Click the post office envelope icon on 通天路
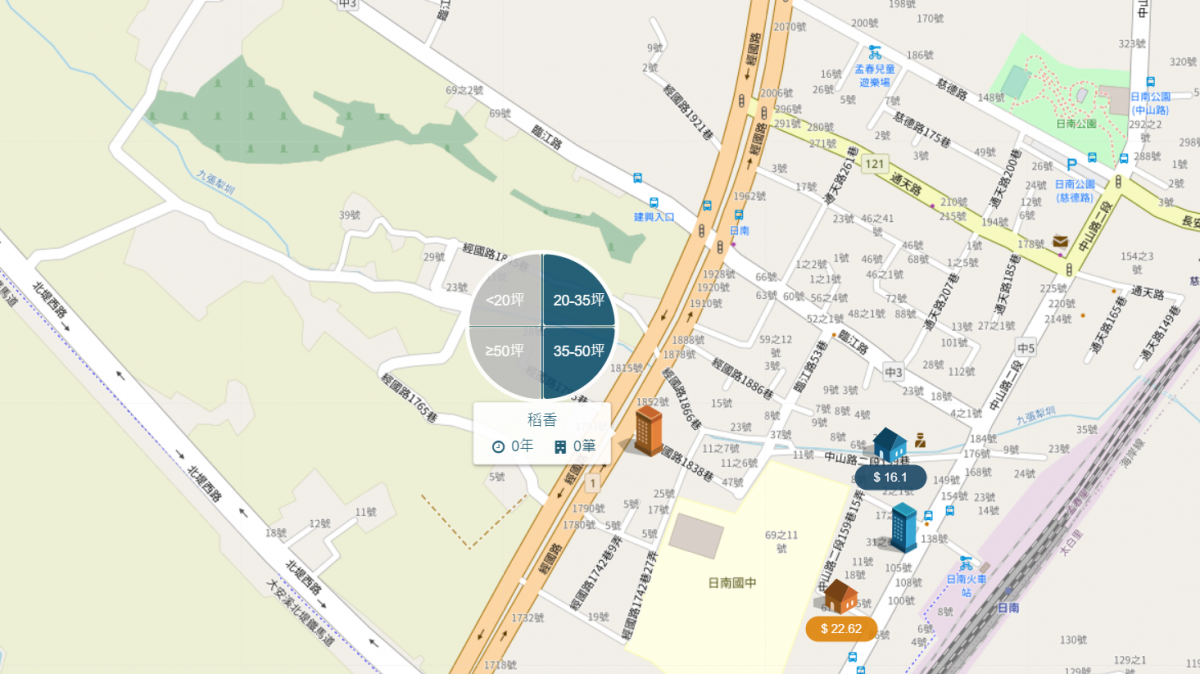This screenshot has height=674, width=1200. [1060, 241]
